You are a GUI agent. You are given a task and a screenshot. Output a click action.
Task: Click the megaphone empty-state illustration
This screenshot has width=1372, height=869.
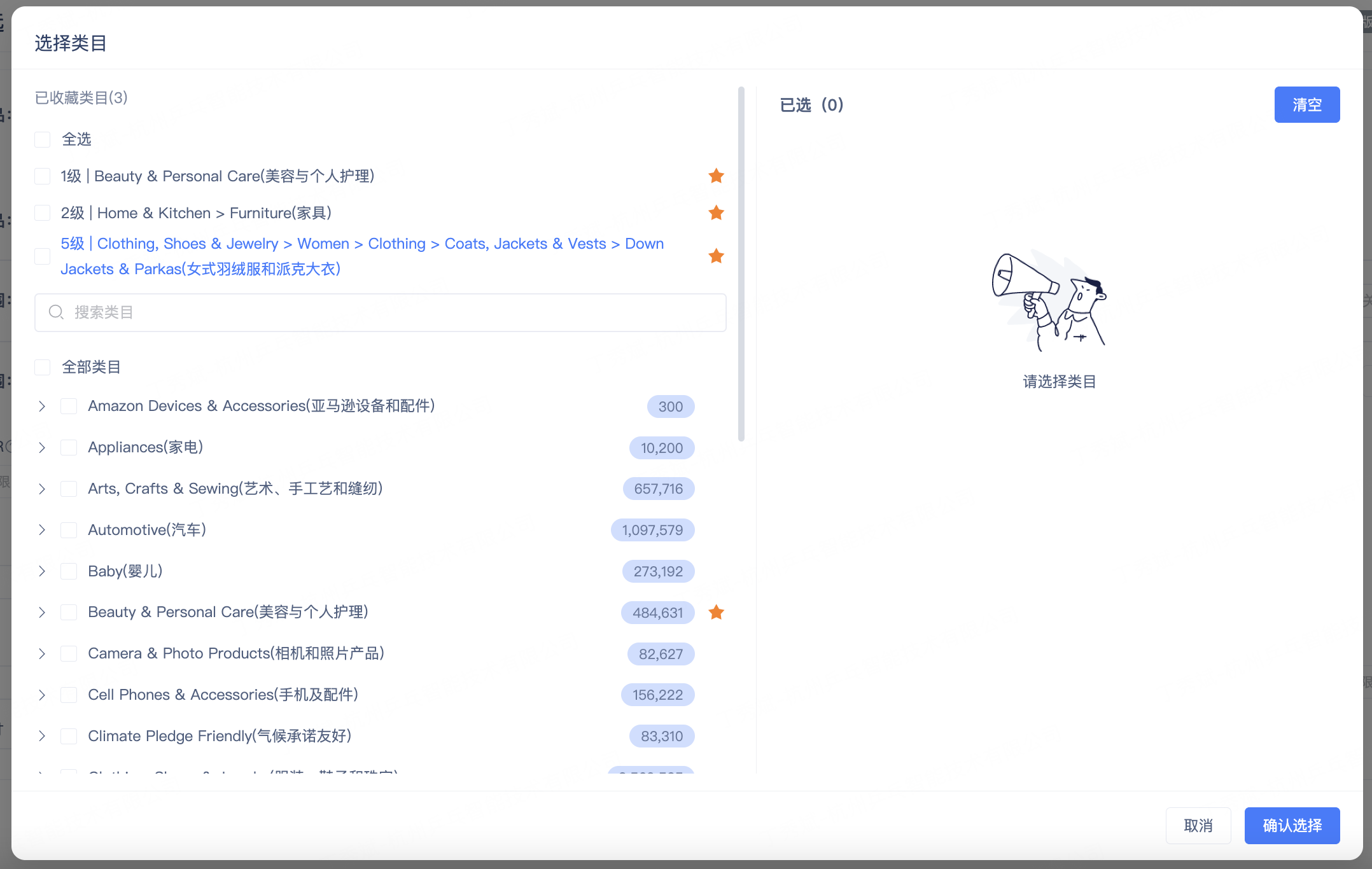1049,300
